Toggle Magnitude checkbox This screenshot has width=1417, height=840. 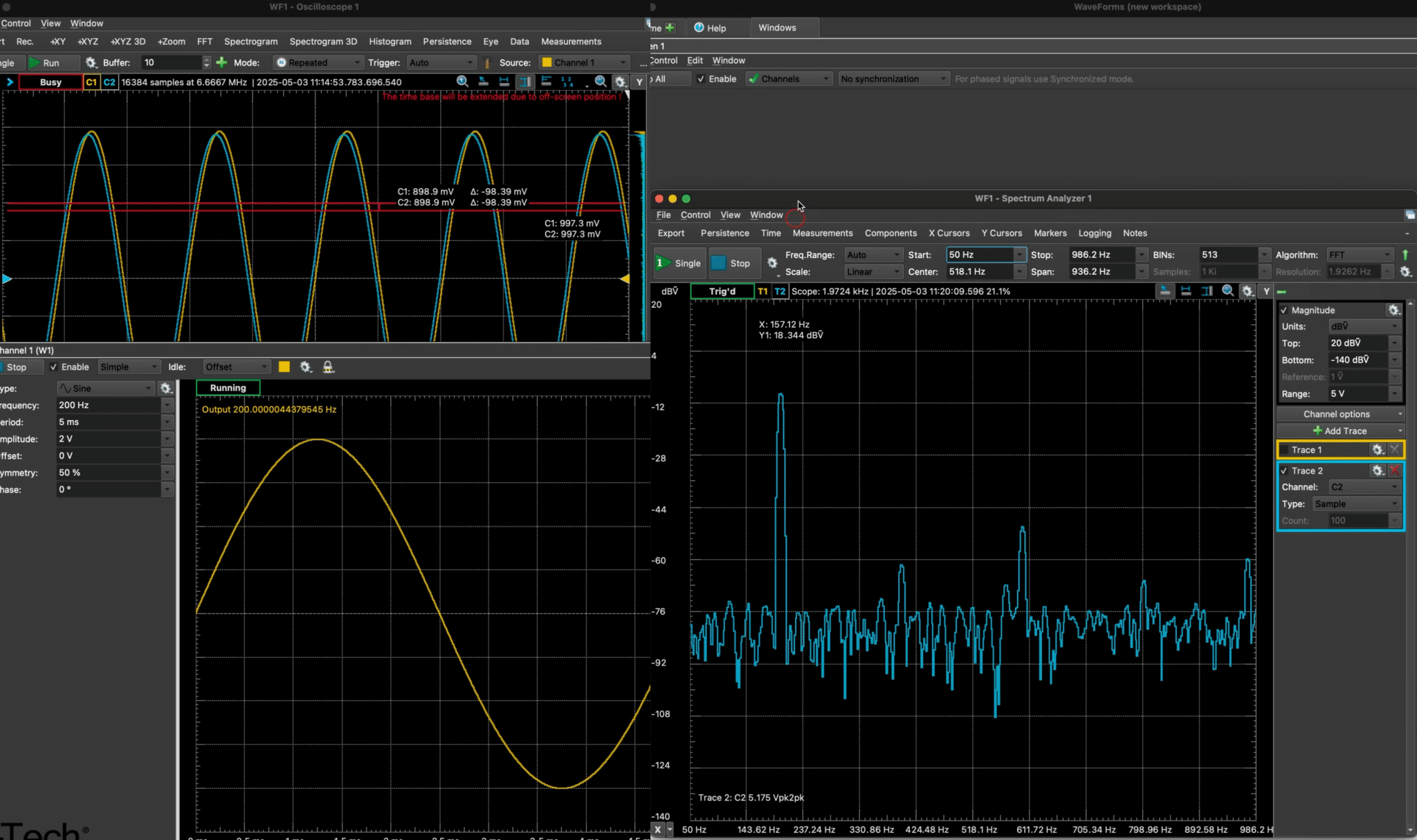[1284, 310]
